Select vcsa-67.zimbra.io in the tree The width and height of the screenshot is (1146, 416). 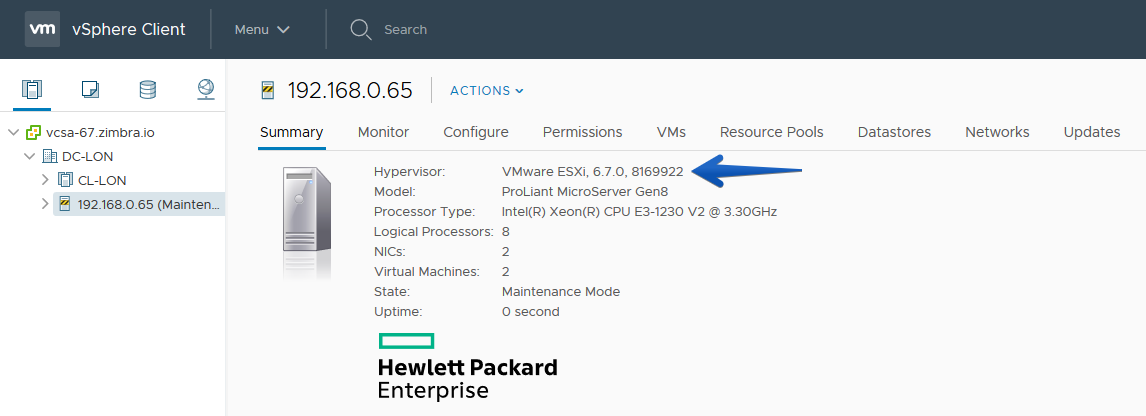pyautogui.click(x=100, y=133)
